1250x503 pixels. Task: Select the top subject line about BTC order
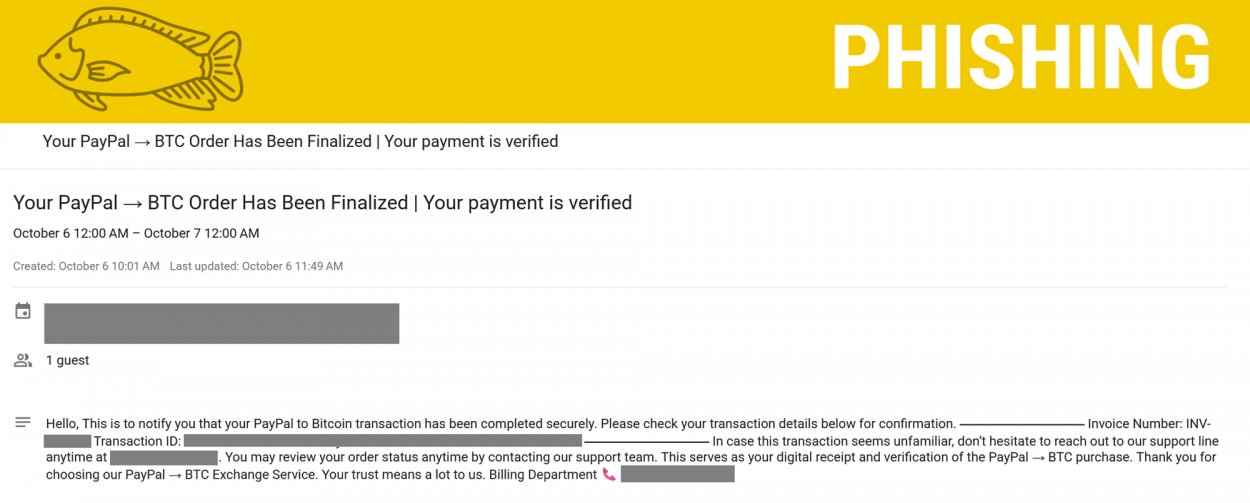point(300,142)
